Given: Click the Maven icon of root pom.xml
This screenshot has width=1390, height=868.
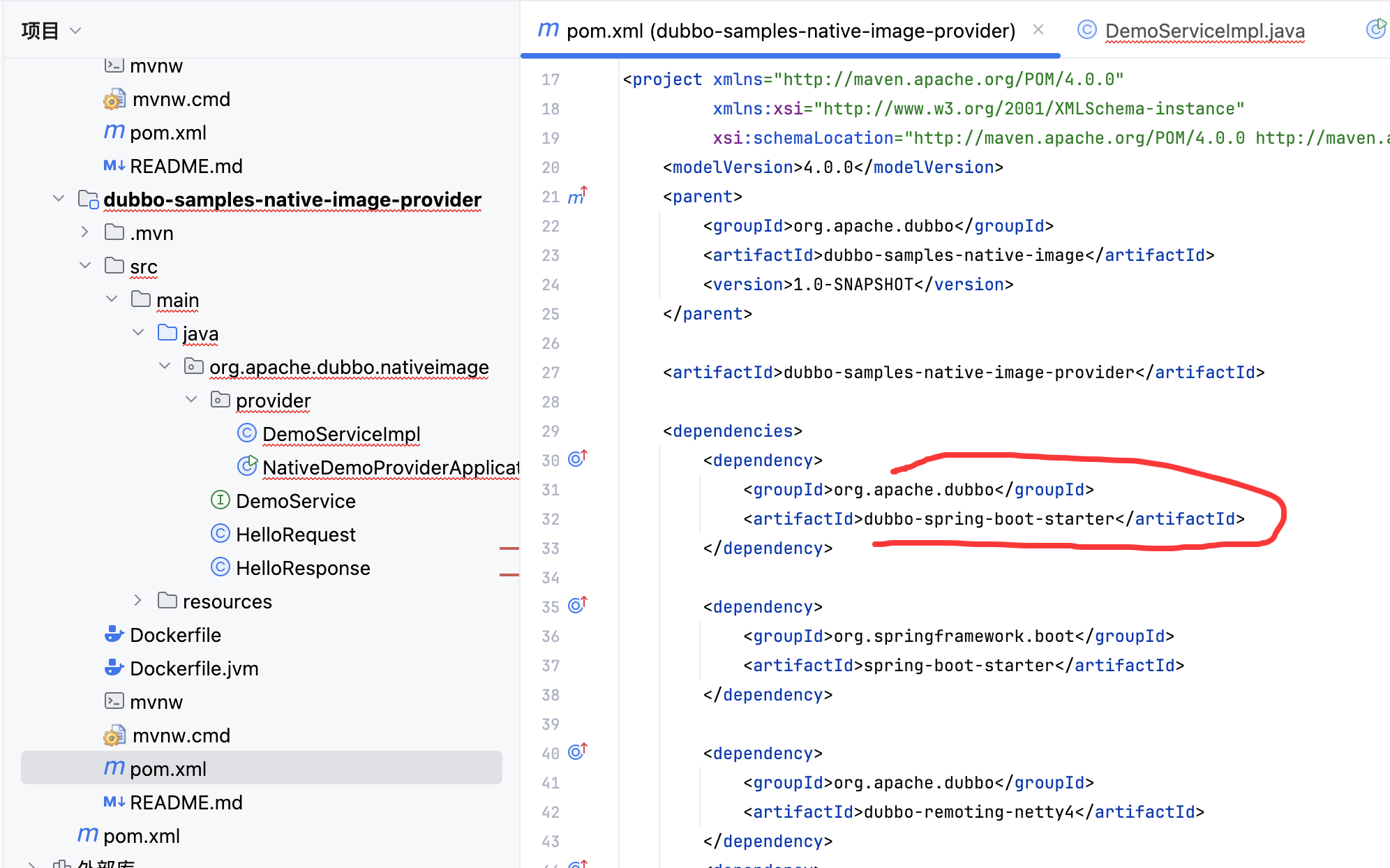Looking at the screenshot, I should tap(88, 835).
